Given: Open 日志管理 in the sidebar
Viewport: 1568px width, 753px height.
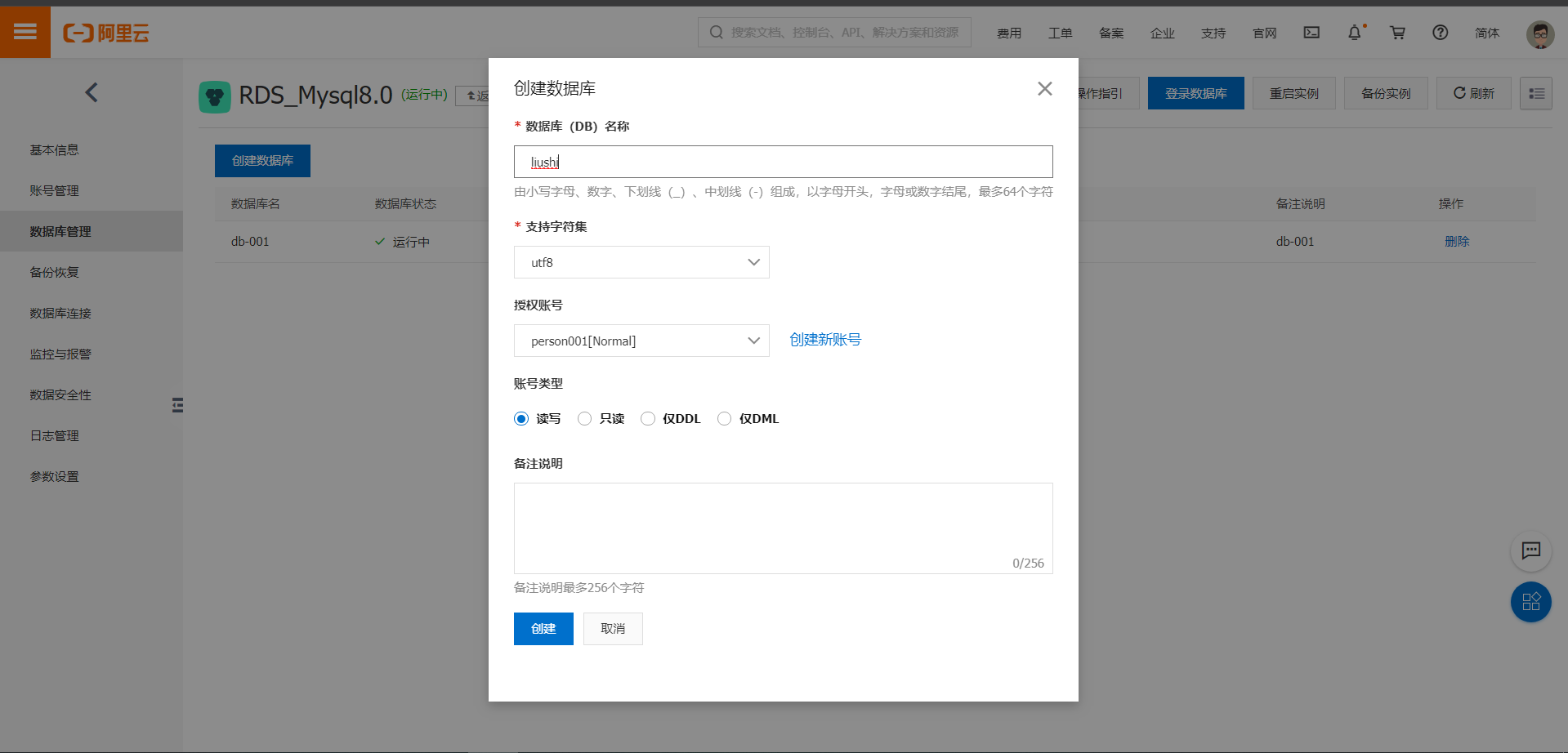Looking at the screenshot, I should coord(55,436).
